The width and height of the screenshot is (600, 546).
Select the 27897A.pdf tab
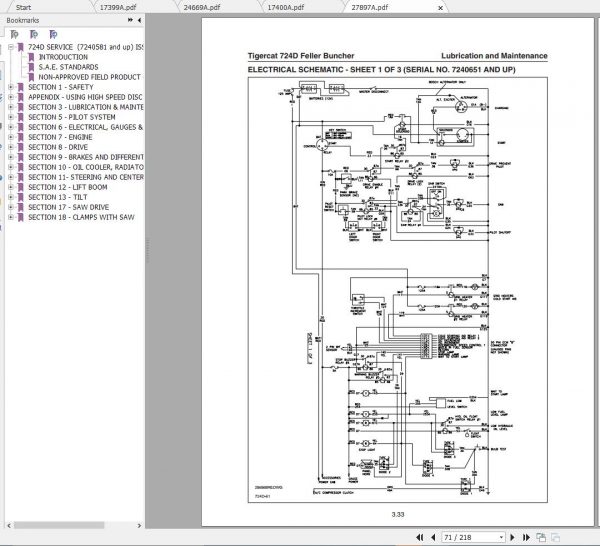tap(370, 7)
